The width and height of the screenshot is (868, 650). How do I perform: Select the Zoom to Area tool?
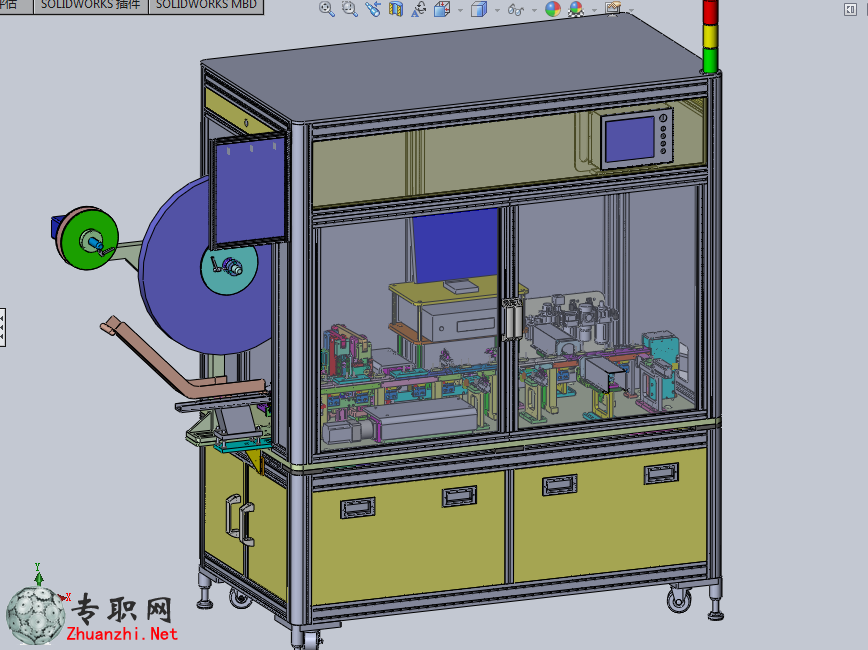click(x=349, y=9)
